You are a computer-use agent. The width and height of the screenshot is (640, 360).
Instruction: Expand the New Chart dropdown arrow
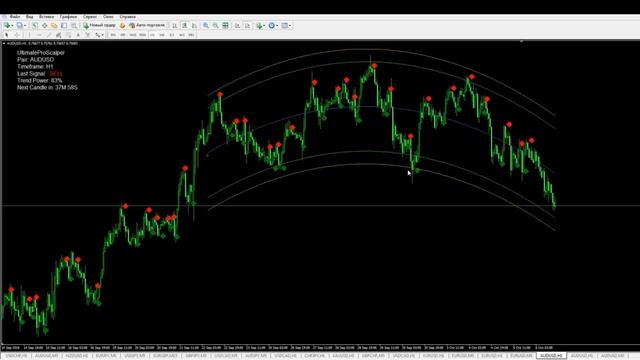click(12, 26)
